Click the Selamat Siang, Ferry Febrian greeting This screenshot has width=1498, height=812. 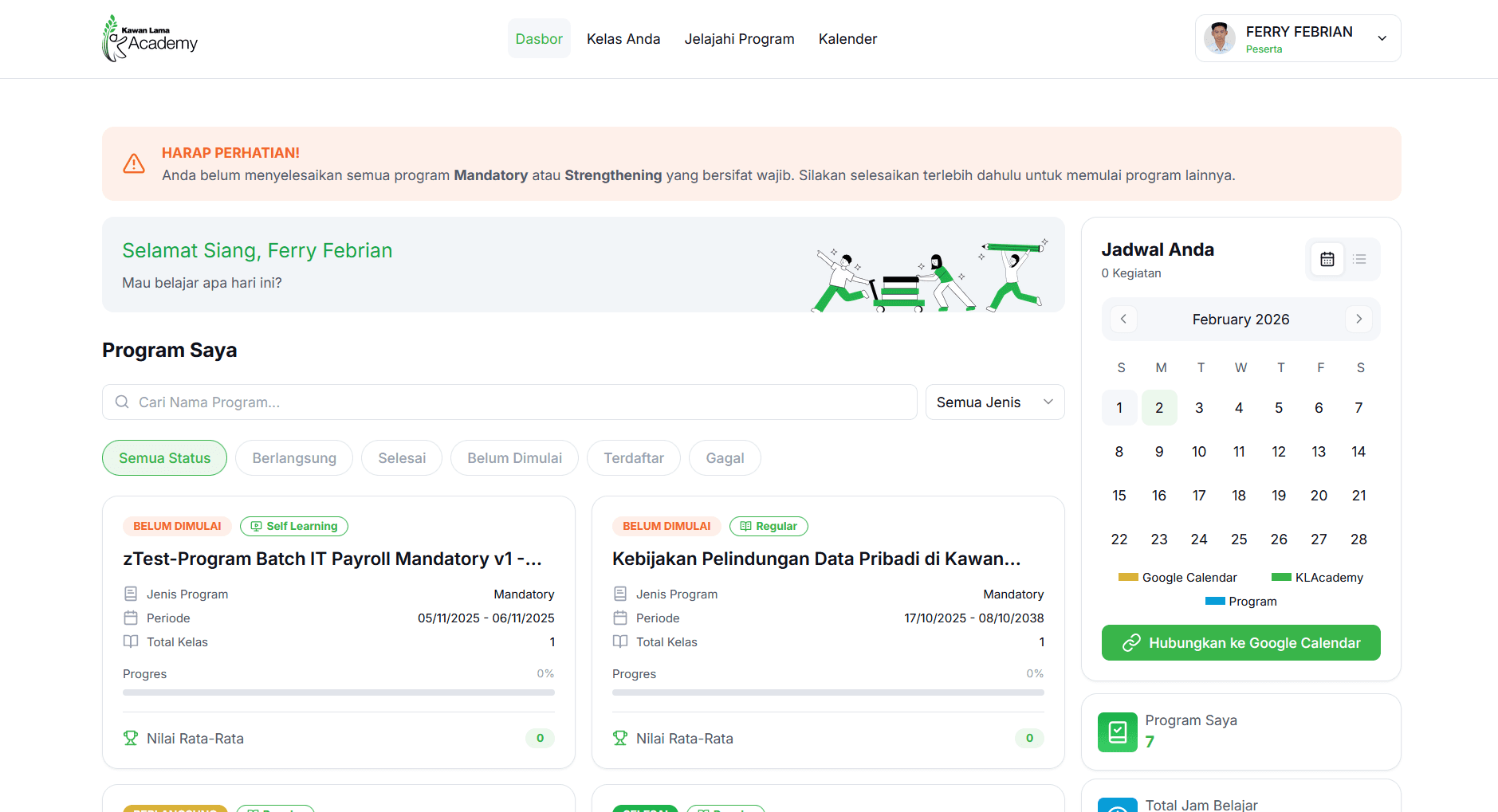(x=258, y=251)
